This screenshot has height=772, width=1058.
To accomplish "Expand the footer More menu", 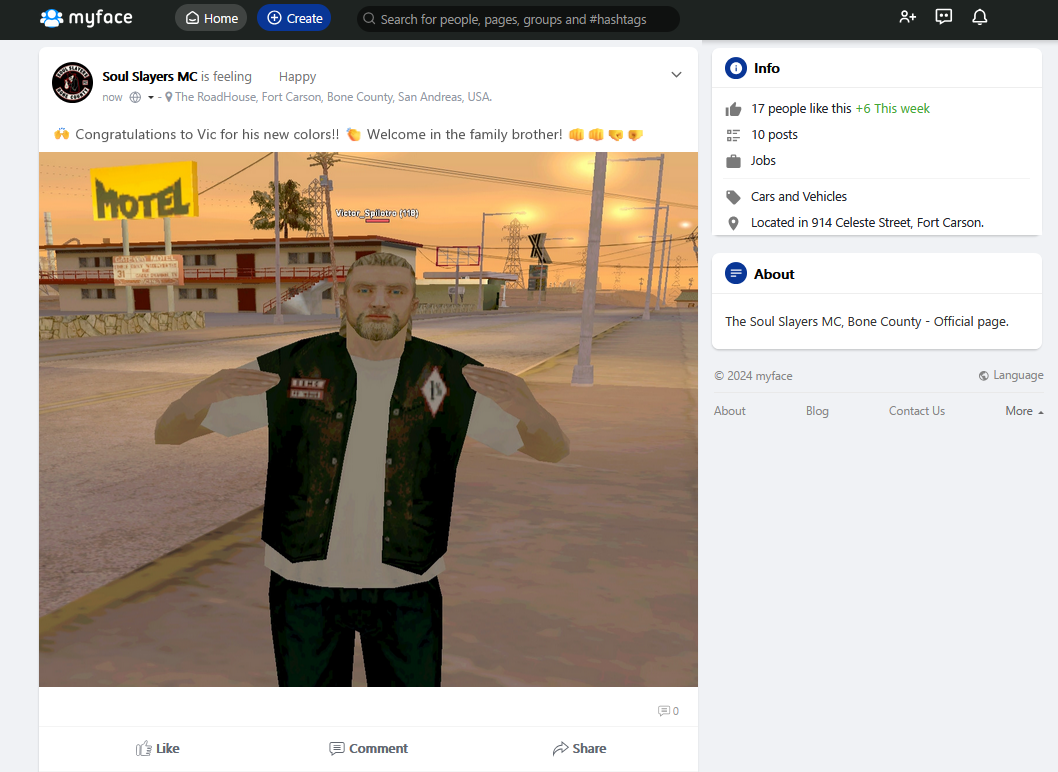I will click(x=1024, y=411).
